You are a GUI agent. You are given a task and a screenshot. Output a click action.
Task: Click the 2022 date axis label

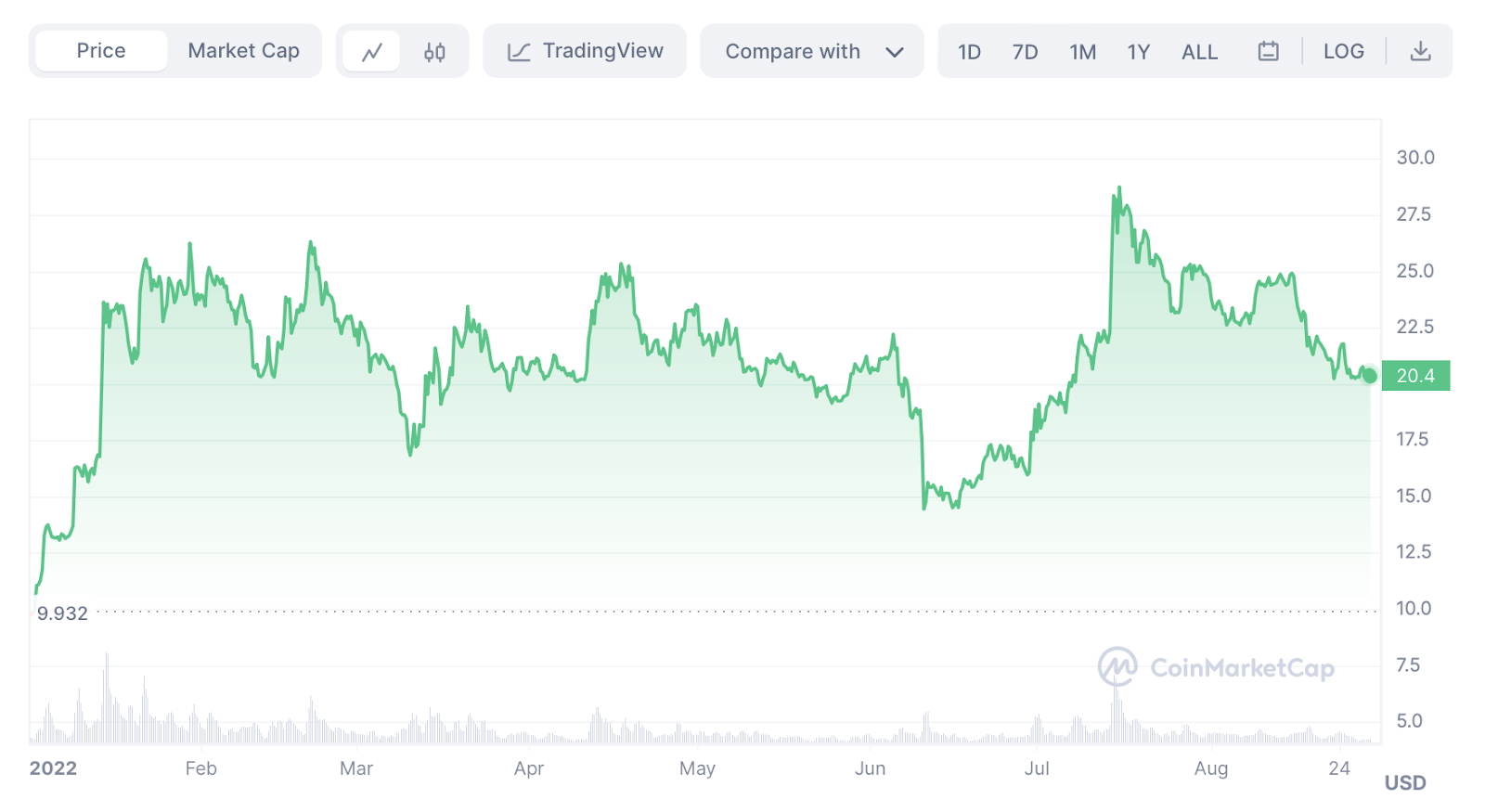pos(53,768)
